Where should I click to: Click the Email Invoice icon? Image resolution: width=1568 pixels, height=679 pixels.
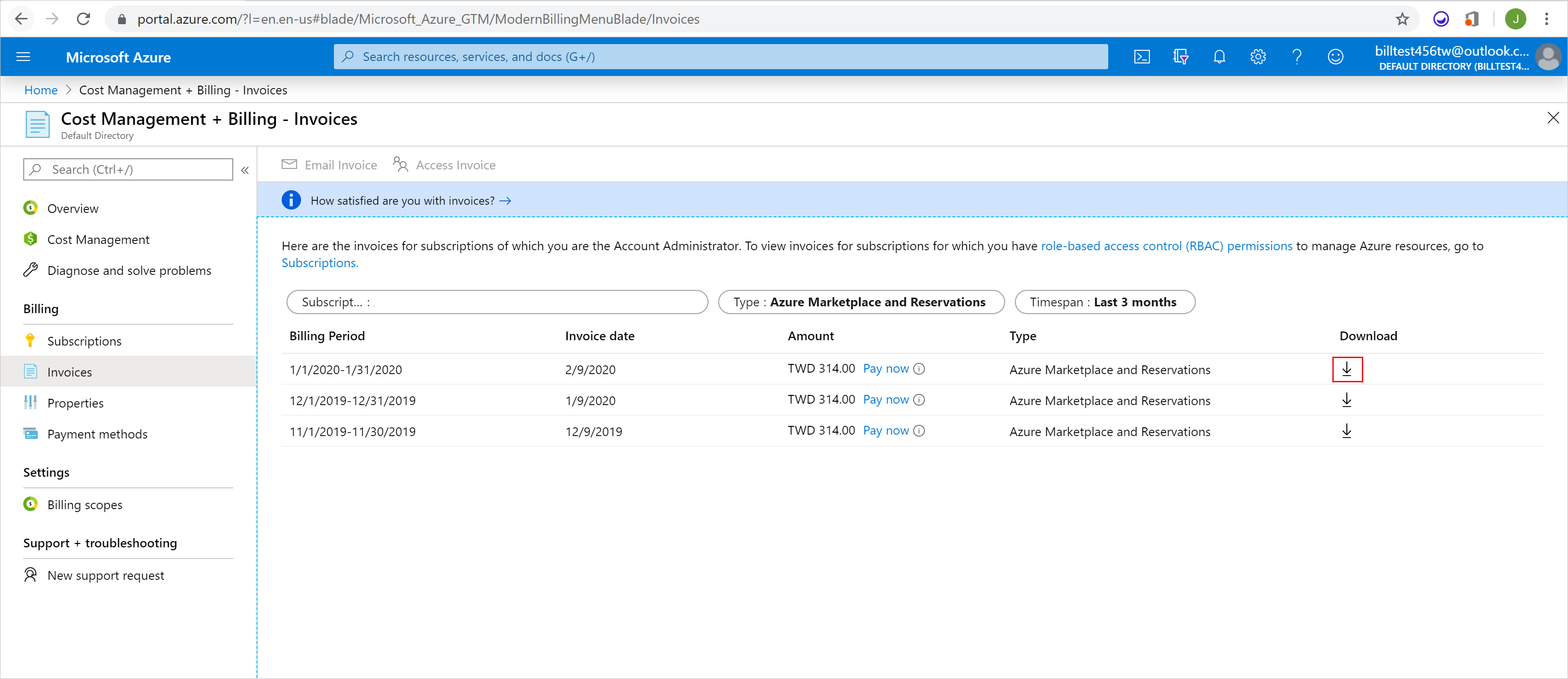288,165
